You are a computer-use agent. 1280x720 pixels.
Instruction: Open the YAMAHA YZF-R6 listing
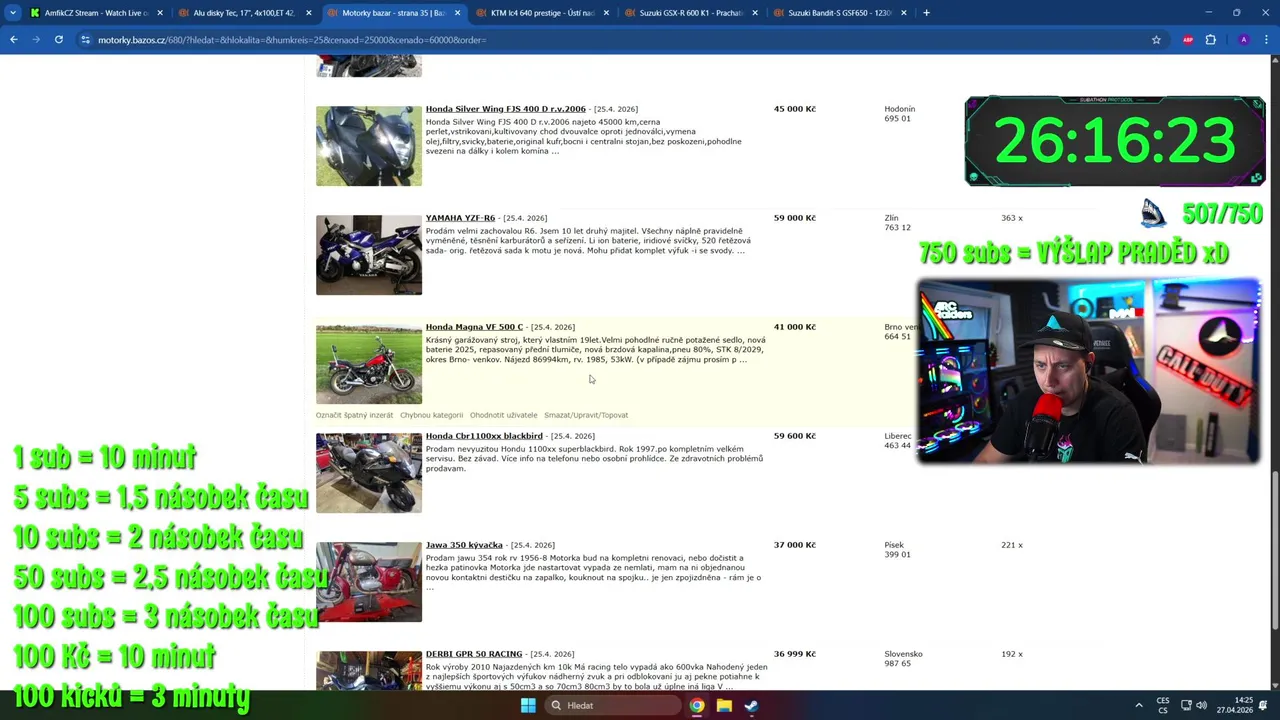460,218
